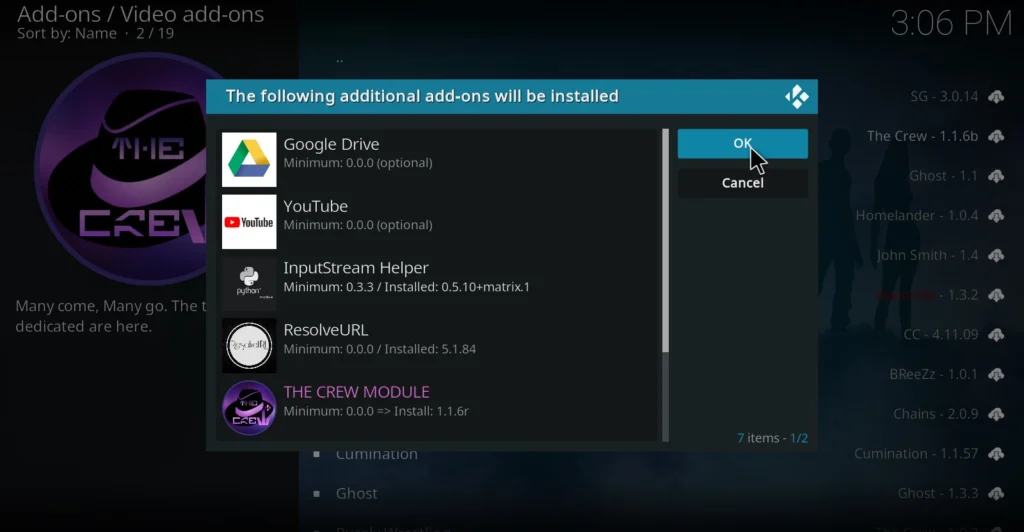Click cloud icon beside Ghost - 1.3.3

tap(996, 494)
